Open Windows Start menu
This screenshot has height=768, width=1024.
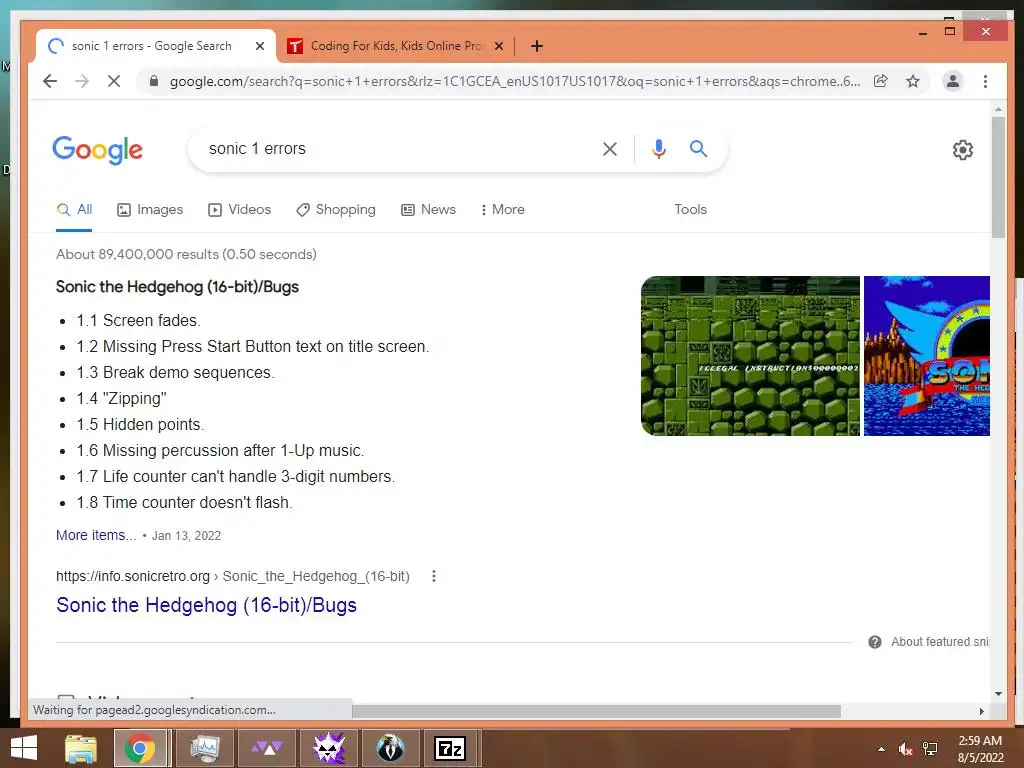(24, 748)
